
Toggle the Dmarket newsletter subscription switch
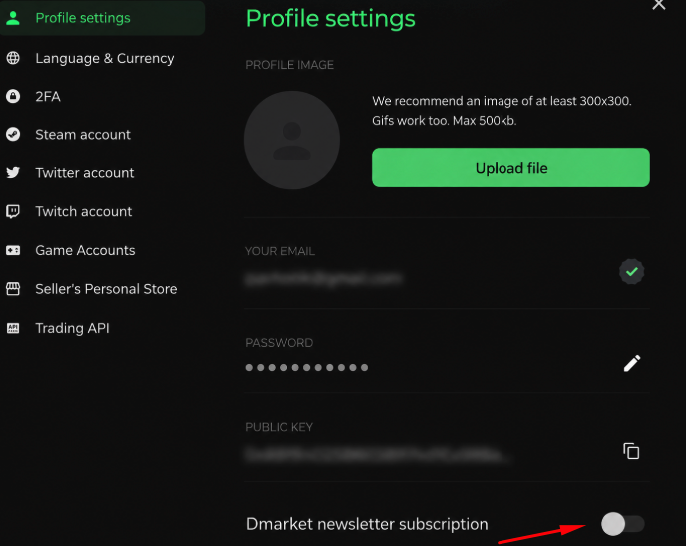(623, 524)
